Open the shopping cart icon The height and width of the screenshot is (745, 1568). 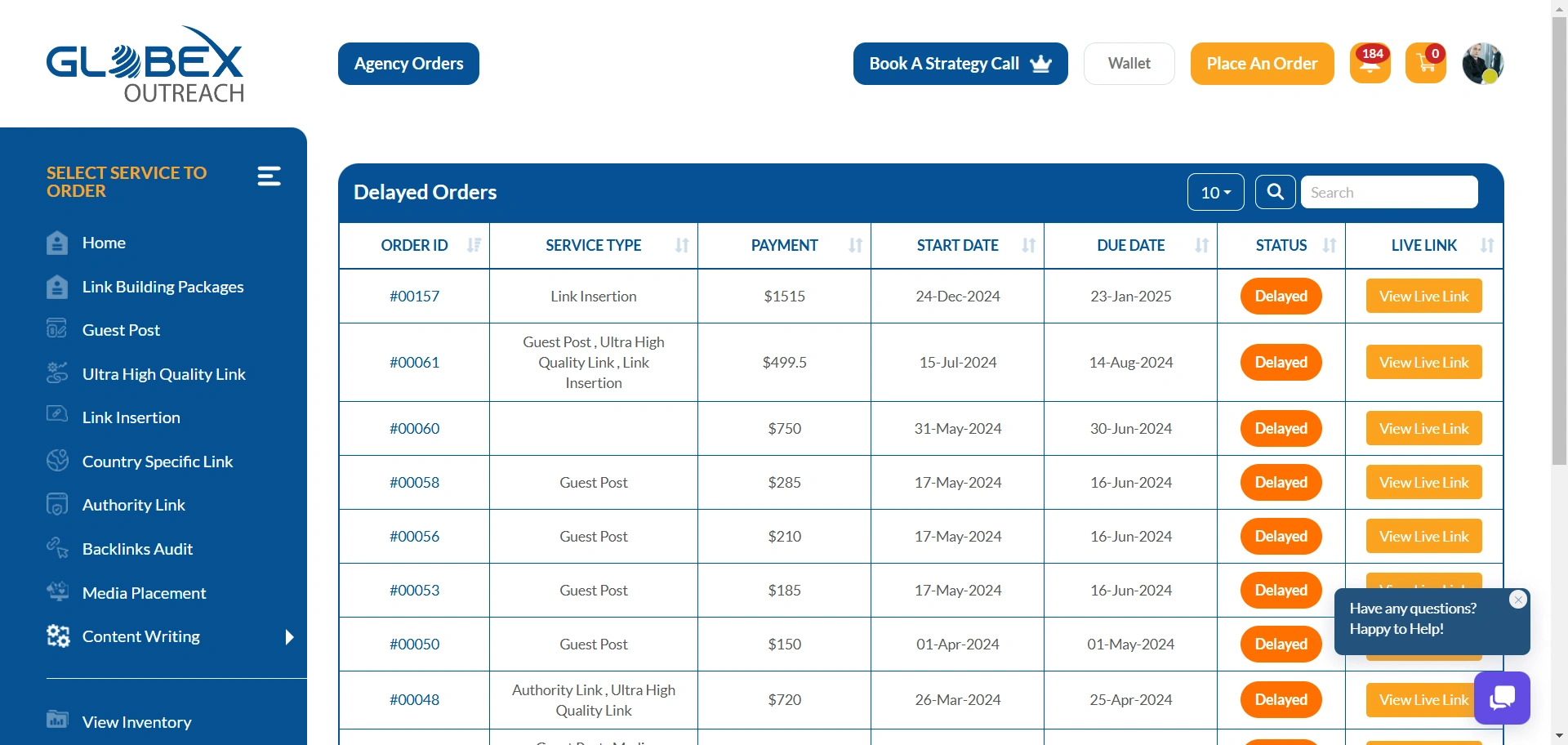point(1425,64)
